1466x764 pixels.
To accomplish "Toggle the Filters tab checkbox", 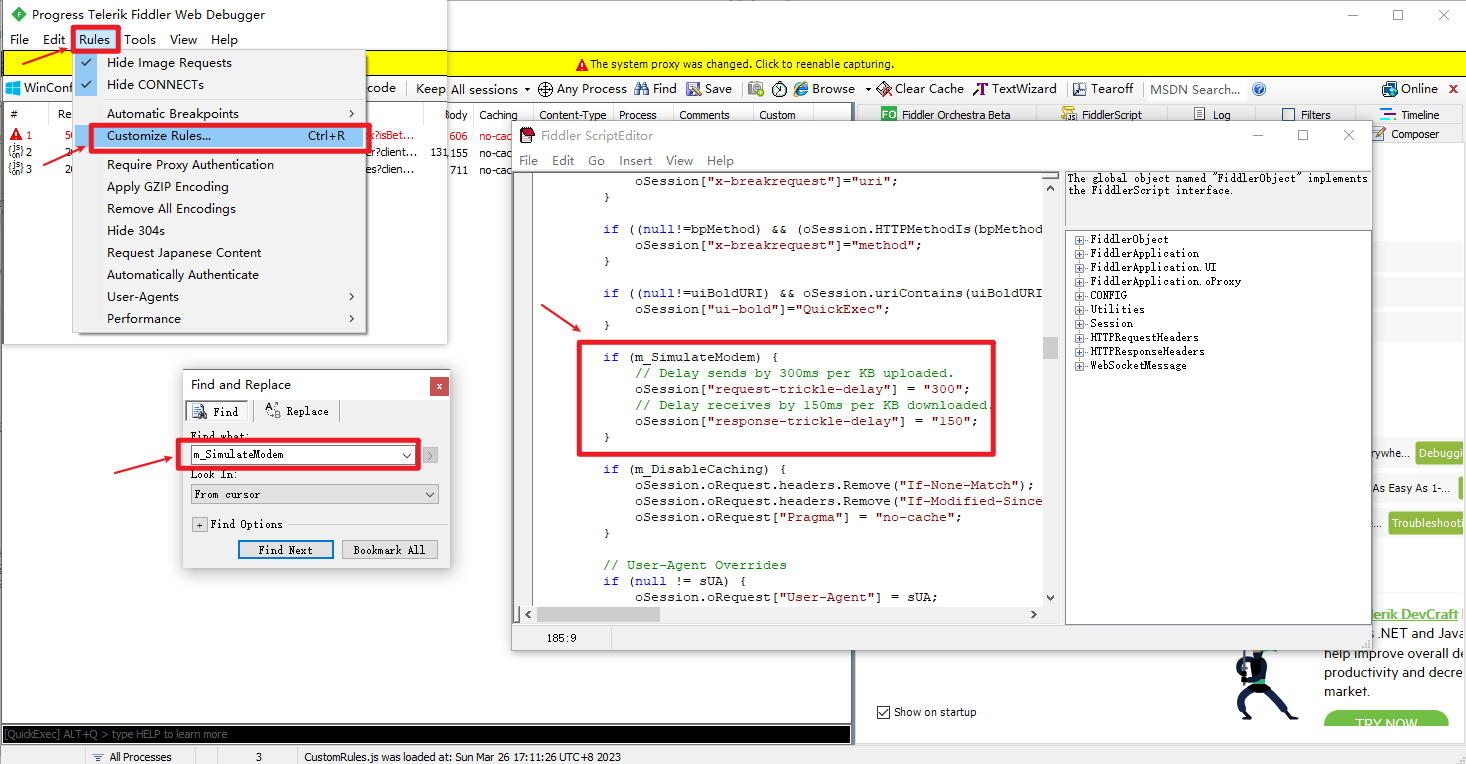I will tap(1288, 115).
